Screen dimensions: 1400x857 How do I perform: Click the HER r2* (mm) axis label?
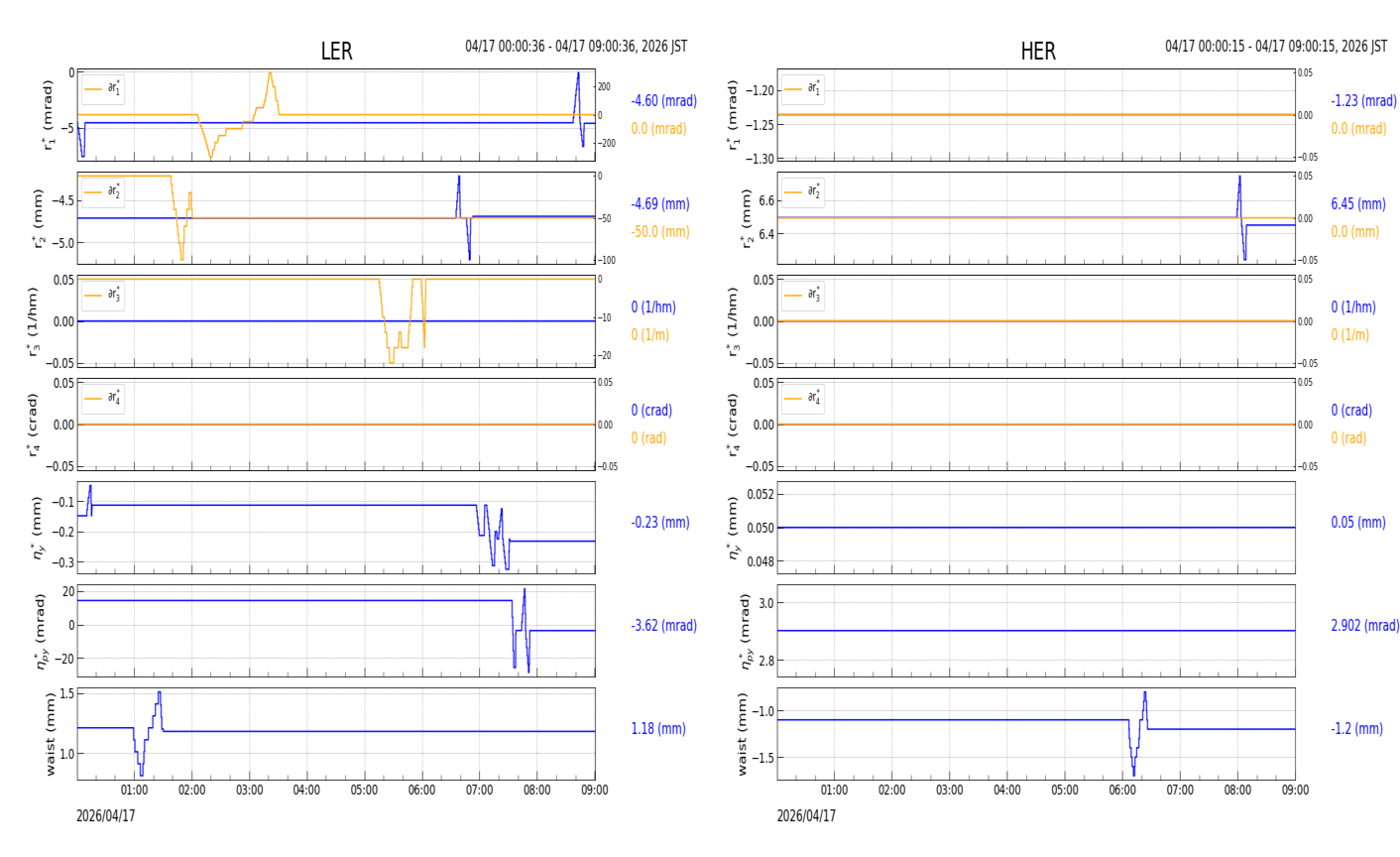pos(748,218)
